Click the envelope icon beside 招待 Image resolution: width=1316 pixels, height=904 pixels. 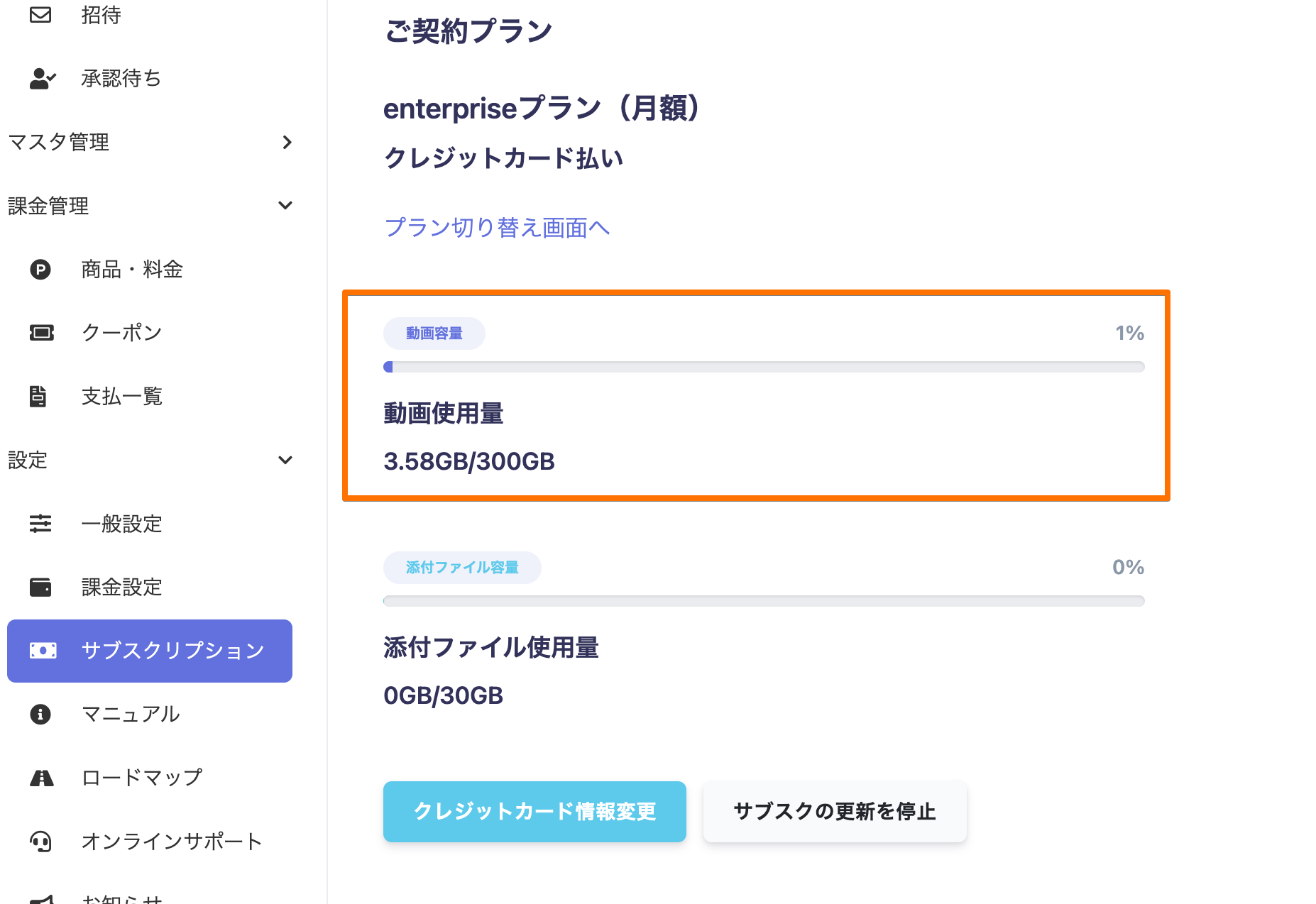[x=40, y=14]
